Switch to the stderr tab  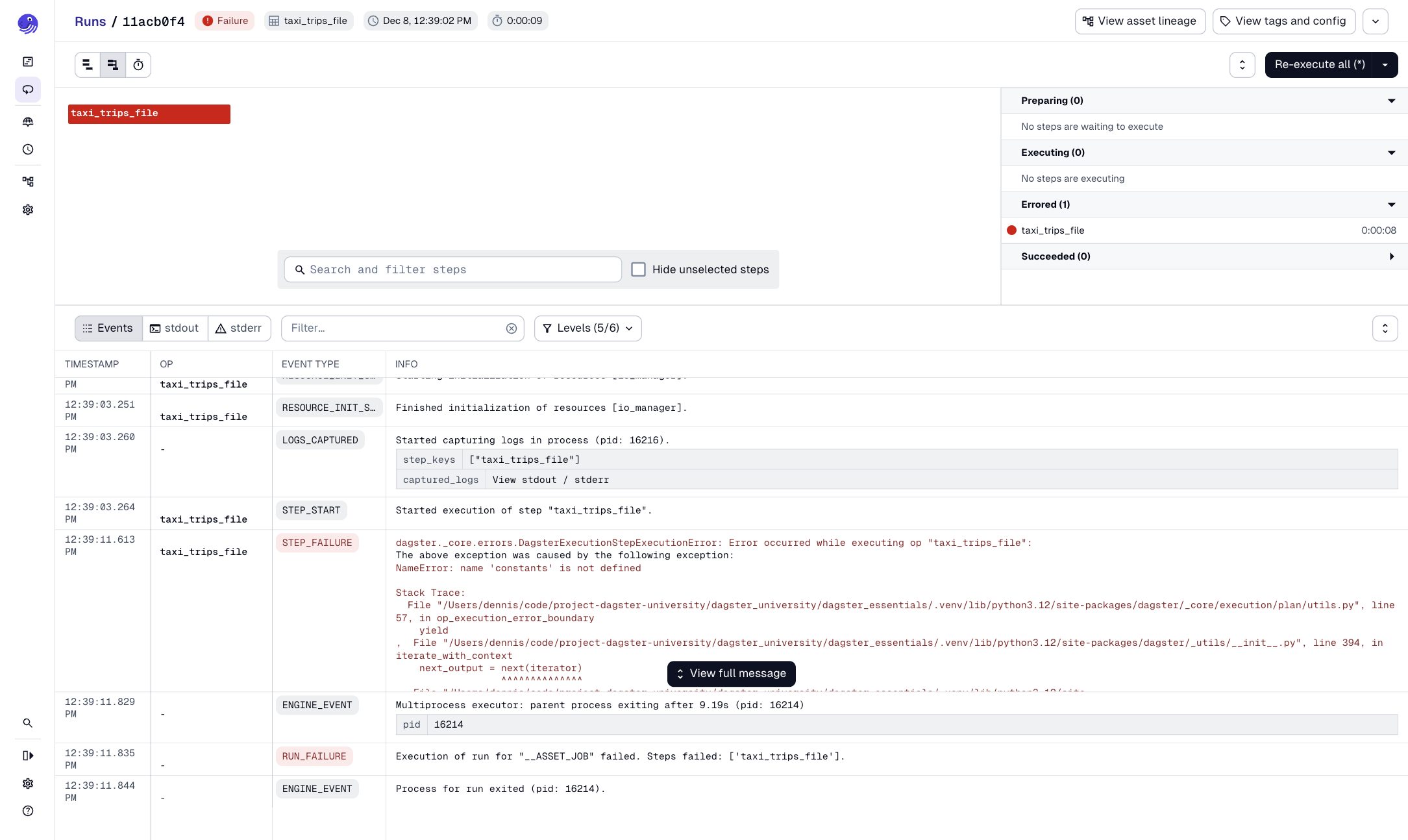[x=239, y=328]
